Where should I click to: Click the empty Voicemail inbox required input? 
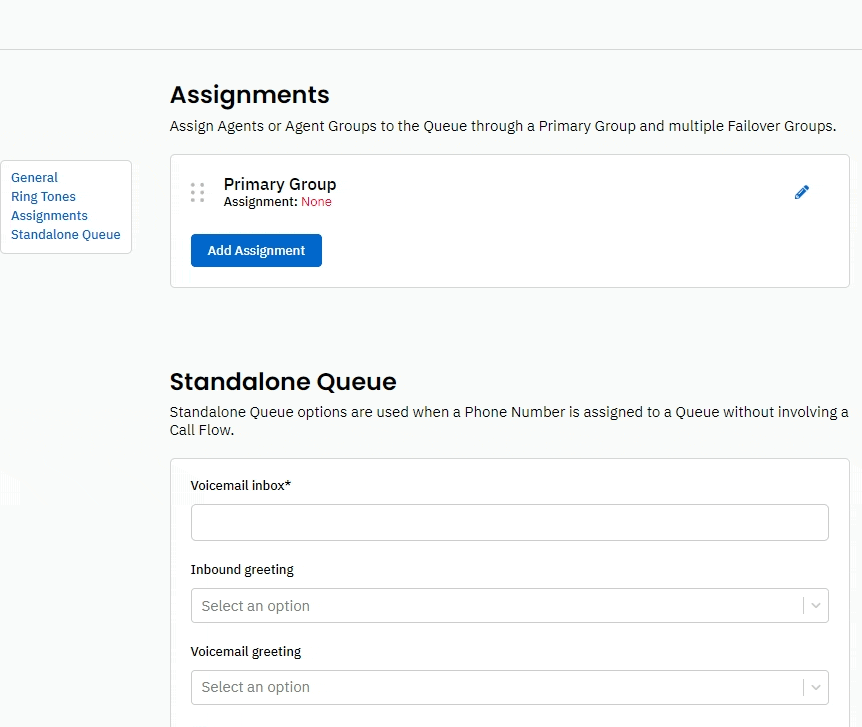(510, 522)
